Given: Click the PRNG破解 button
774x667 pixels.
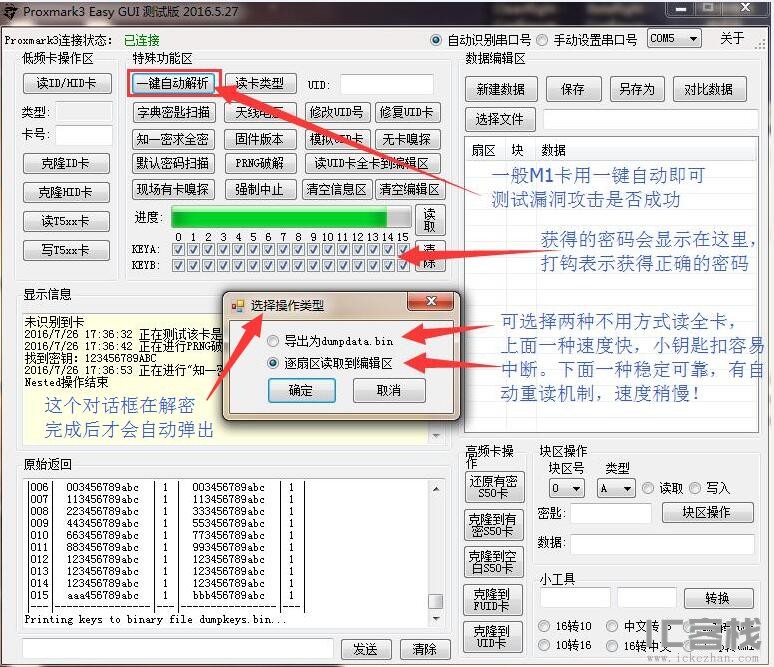Looking at the screenshot, I should 261,163.
